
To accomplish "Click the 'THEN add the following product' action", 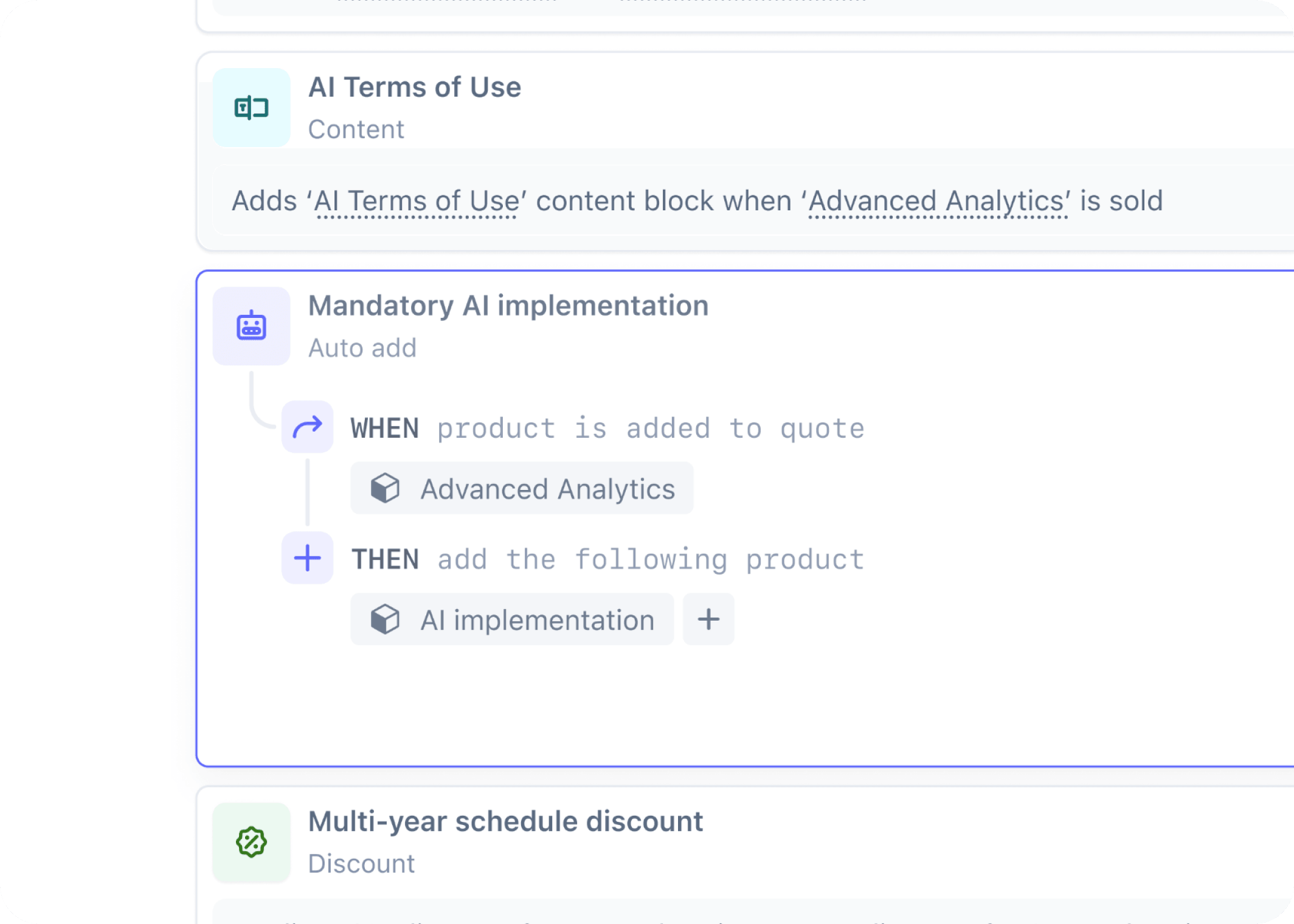I will coord(606,558).
